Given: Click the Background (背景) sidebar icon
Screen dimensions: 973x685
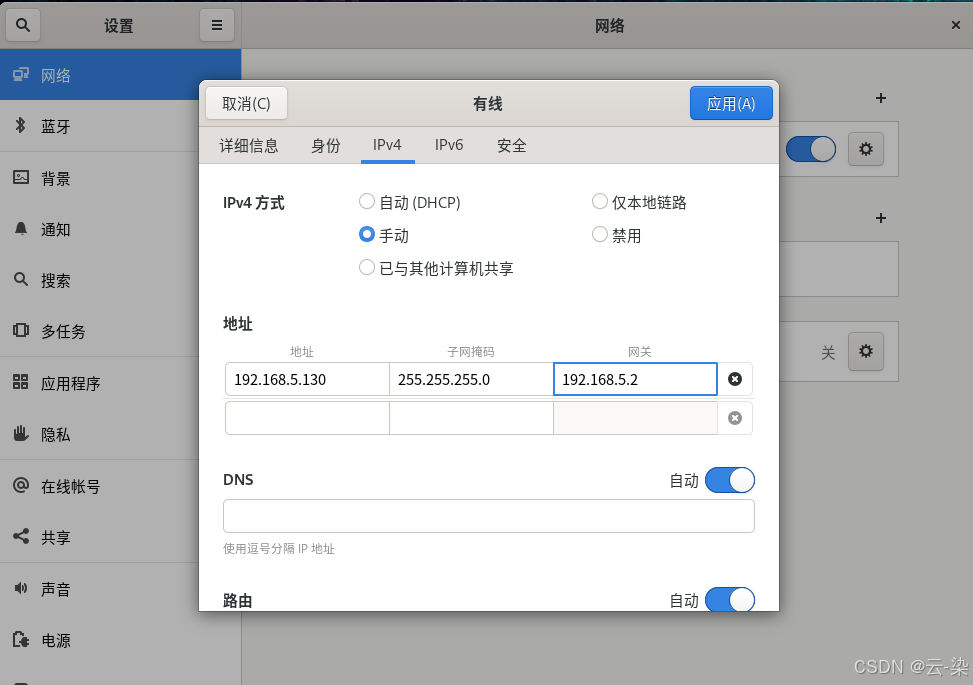Looking at the screenshot, I should (21, 178).
